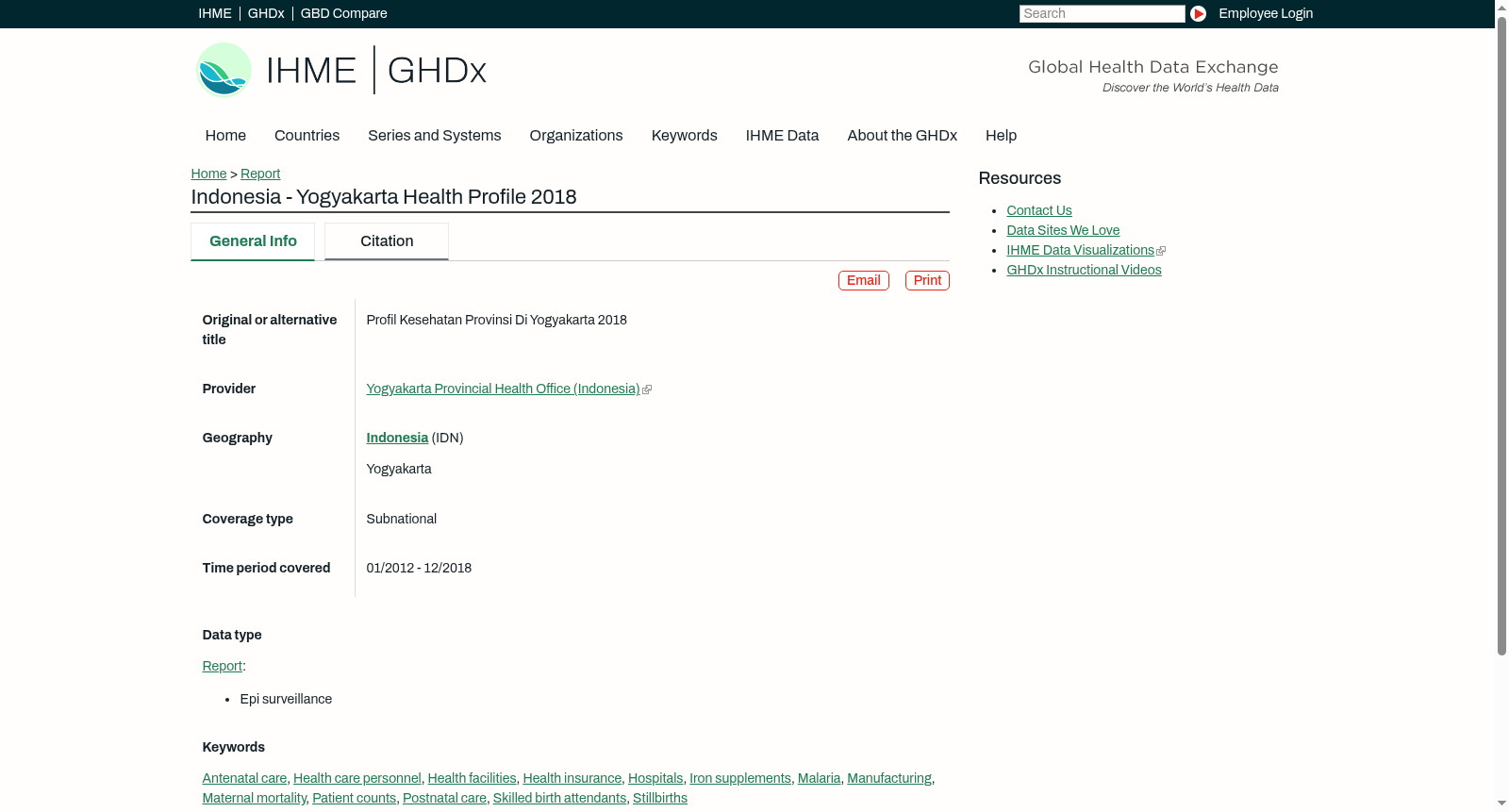Open the Contact Us resource link
1509x812 pixels.
click(x=1038, y=210)
